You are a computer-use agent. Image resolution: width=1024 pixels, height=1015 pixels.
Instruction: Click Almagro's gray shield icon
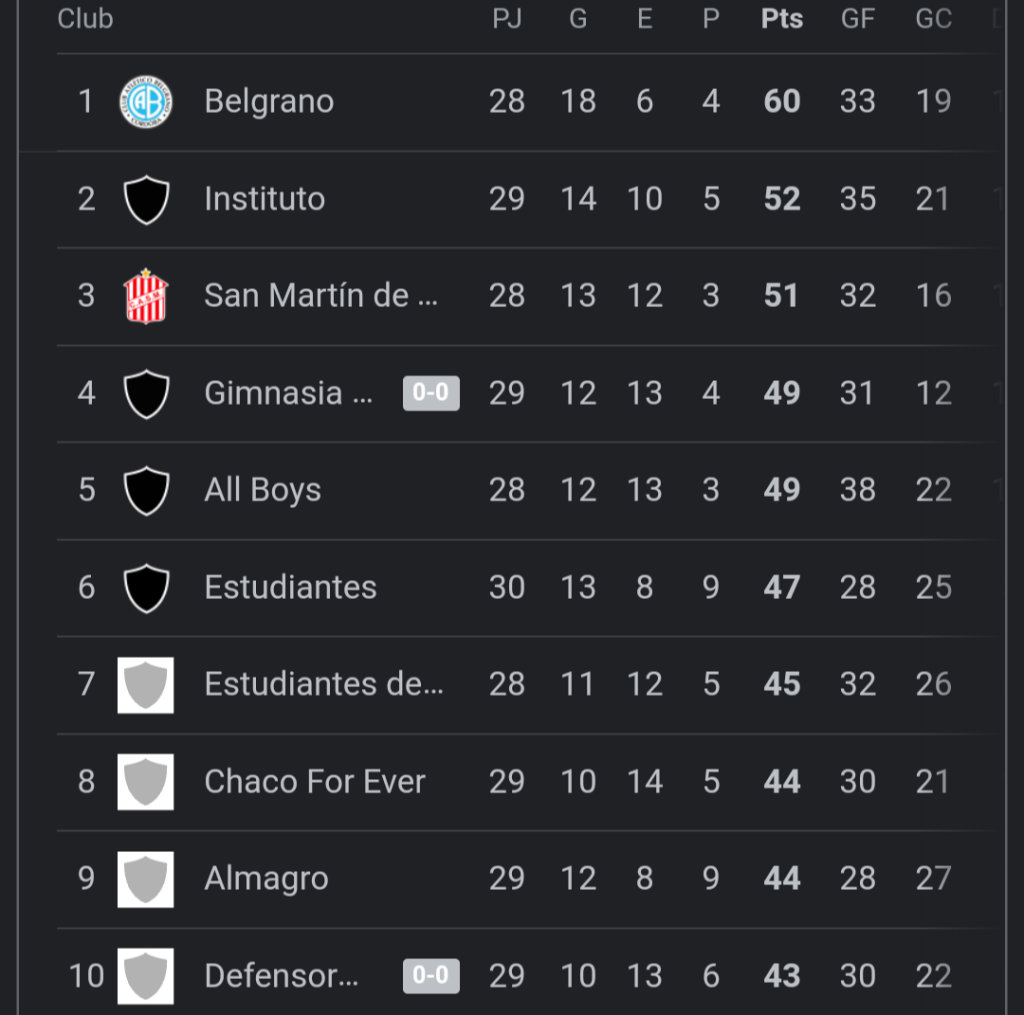(x=146, y=878)
